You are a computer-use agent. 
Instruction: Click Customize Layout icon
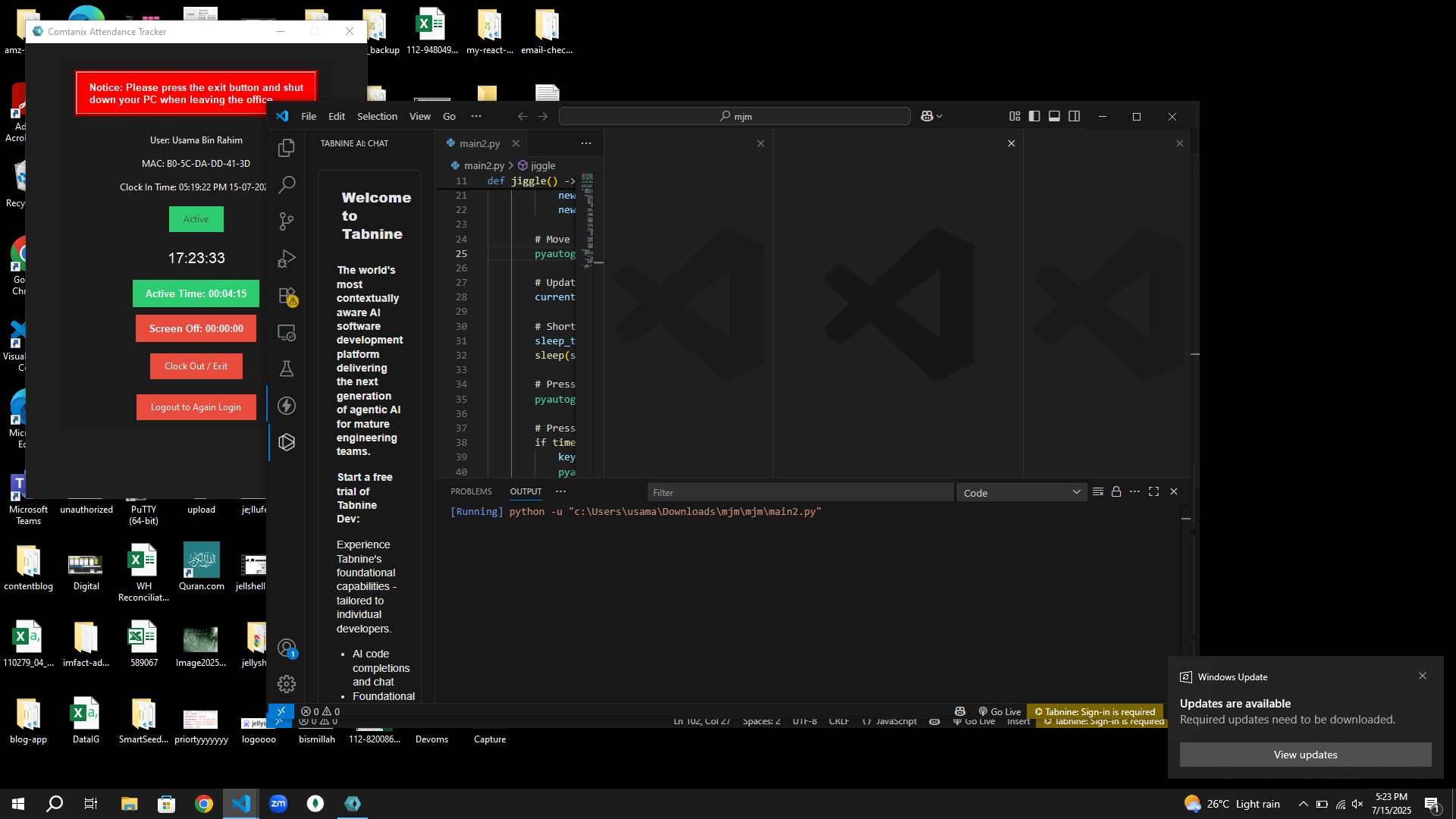click(1015, 116)
